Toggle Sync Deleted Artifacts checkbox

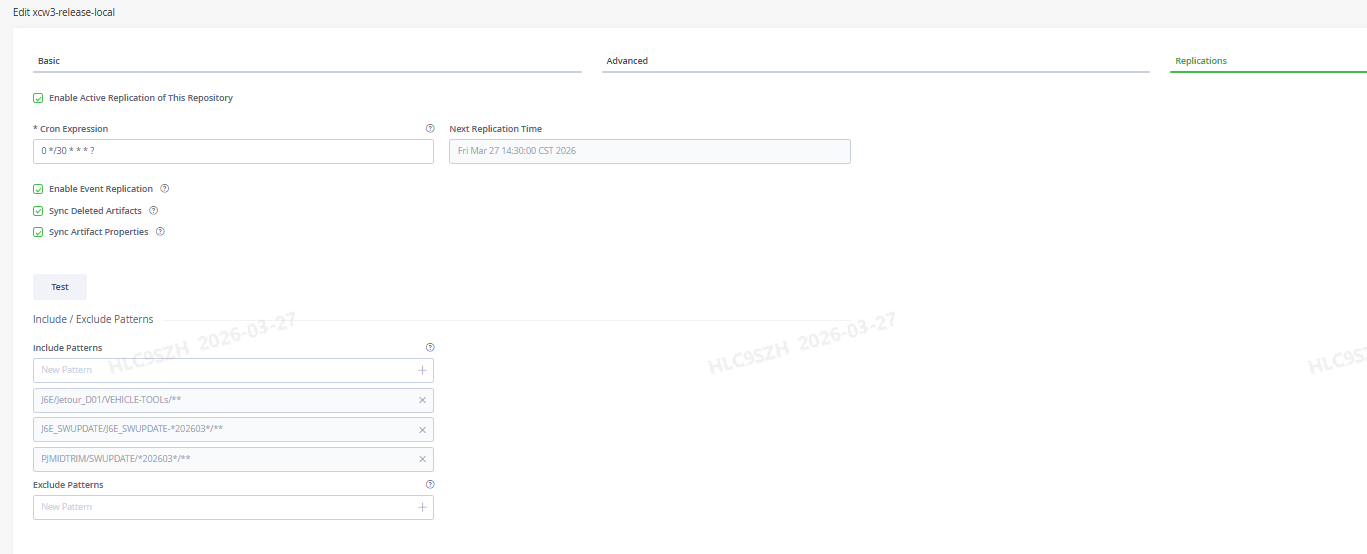[39, 211]
